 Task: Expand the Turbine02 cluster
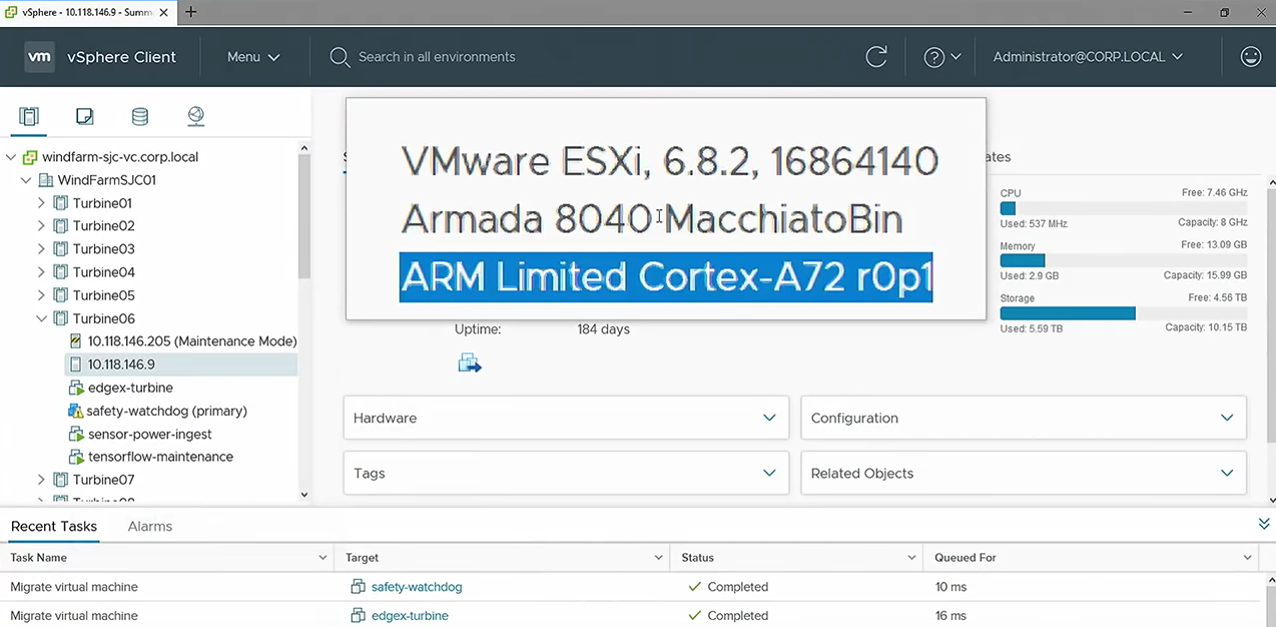[41, 226]
